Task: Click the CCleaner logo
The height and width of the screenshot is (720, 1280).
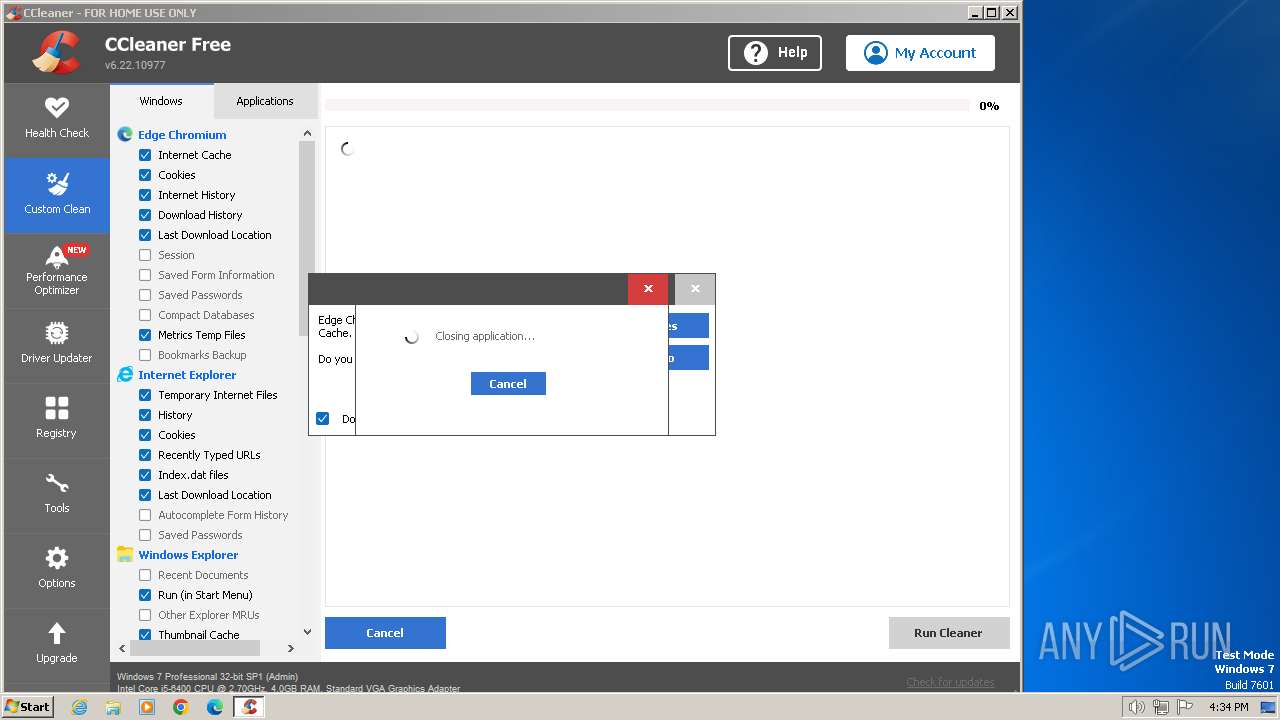Action: coord(56,53)
